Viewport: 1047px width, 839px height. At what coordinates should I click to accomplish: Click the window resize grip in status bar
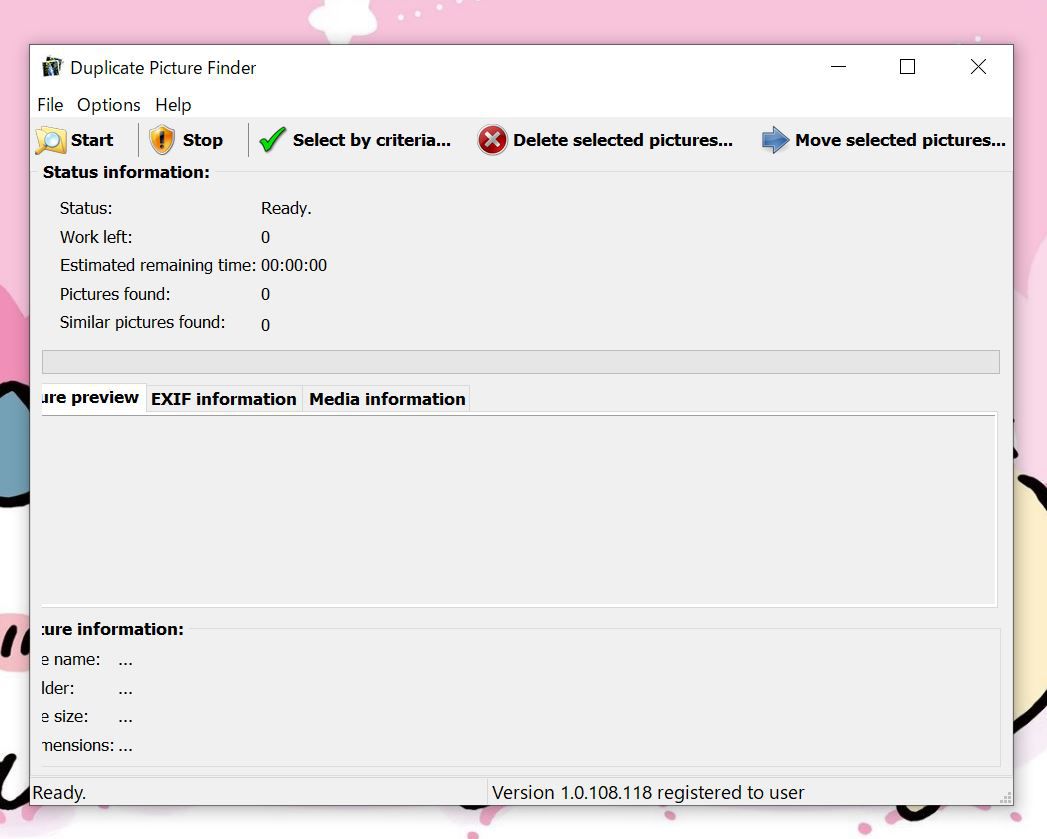coord(1006,798)
